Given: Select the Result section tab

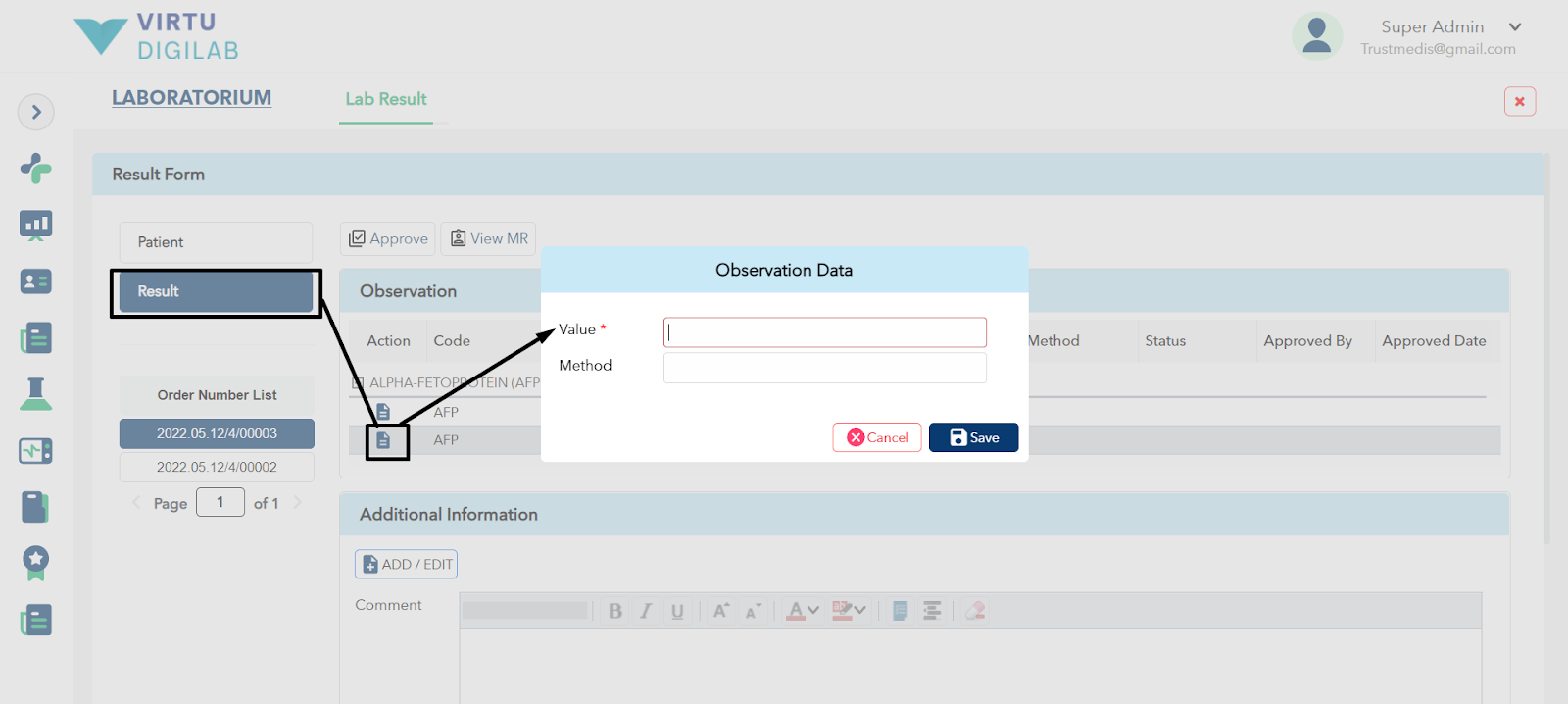Looking at the screenshot, I should coord(216,291).
